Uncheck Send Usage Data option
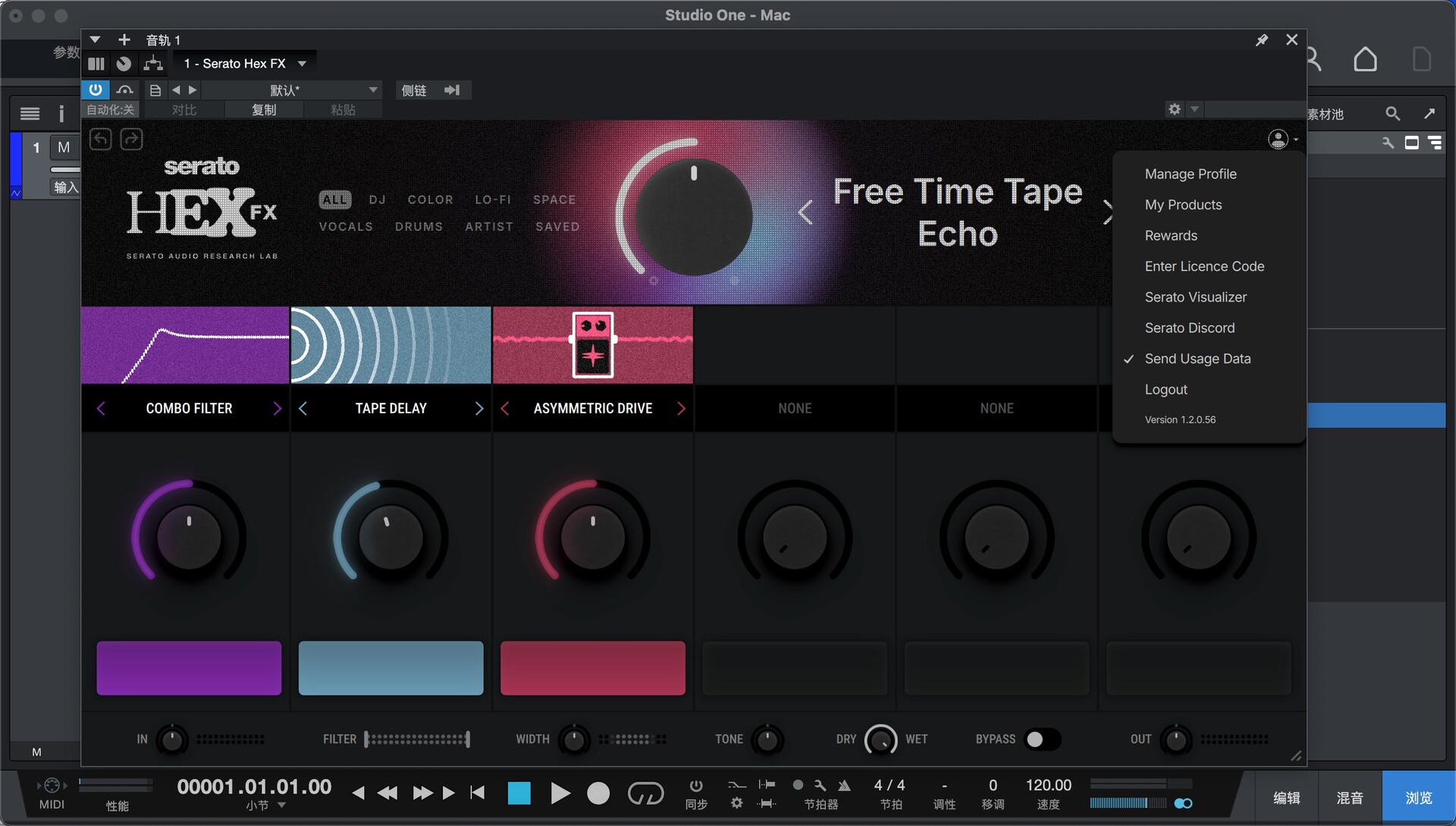 coord(1197,359)
